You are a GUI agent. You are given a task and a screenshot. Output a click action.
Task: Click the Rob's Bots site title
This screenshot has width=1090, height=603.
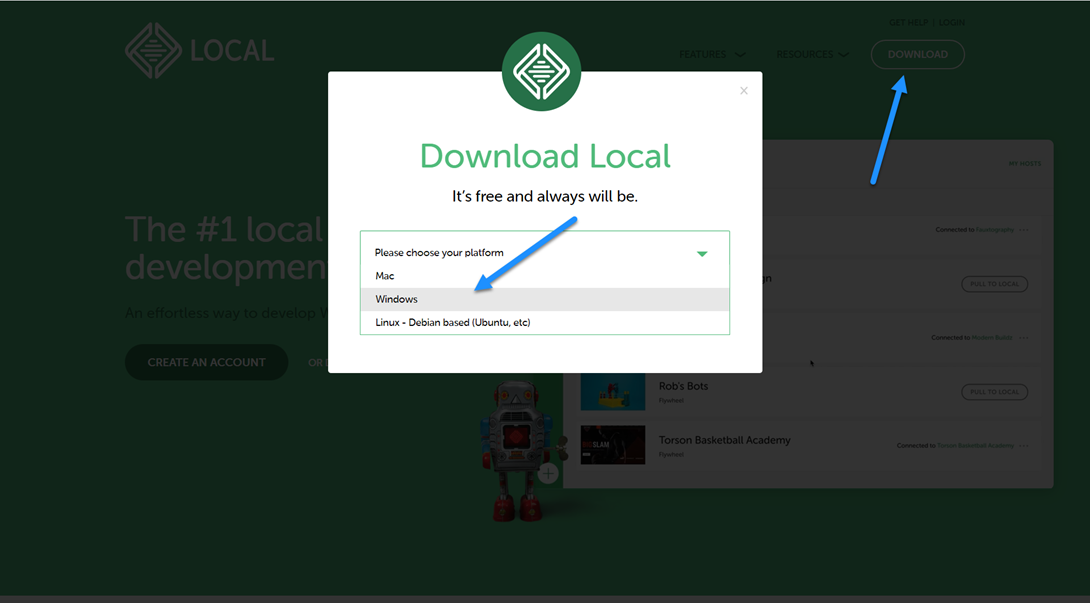coord(683,386)
